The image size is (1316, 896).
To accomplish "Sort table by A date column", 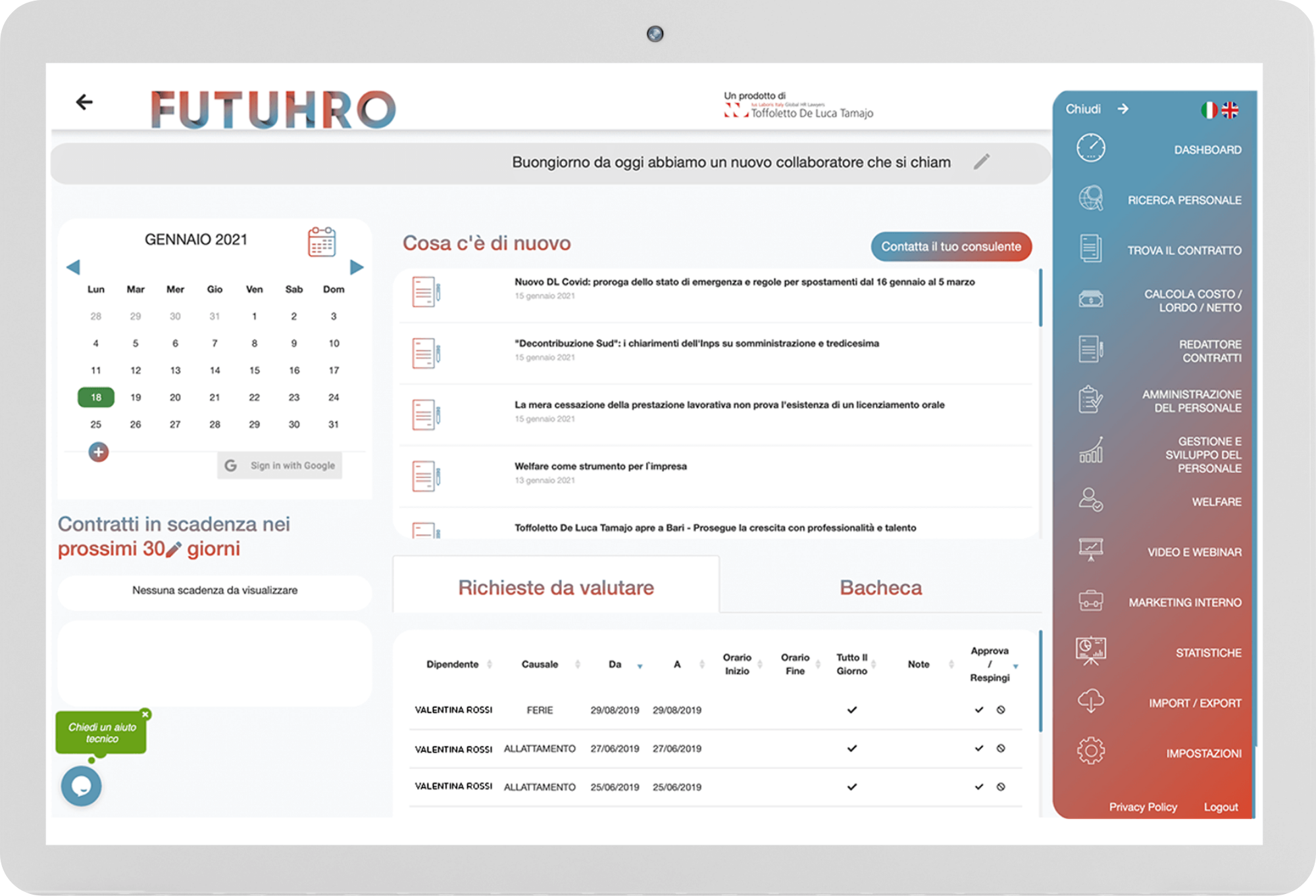I will pos(702,664).
